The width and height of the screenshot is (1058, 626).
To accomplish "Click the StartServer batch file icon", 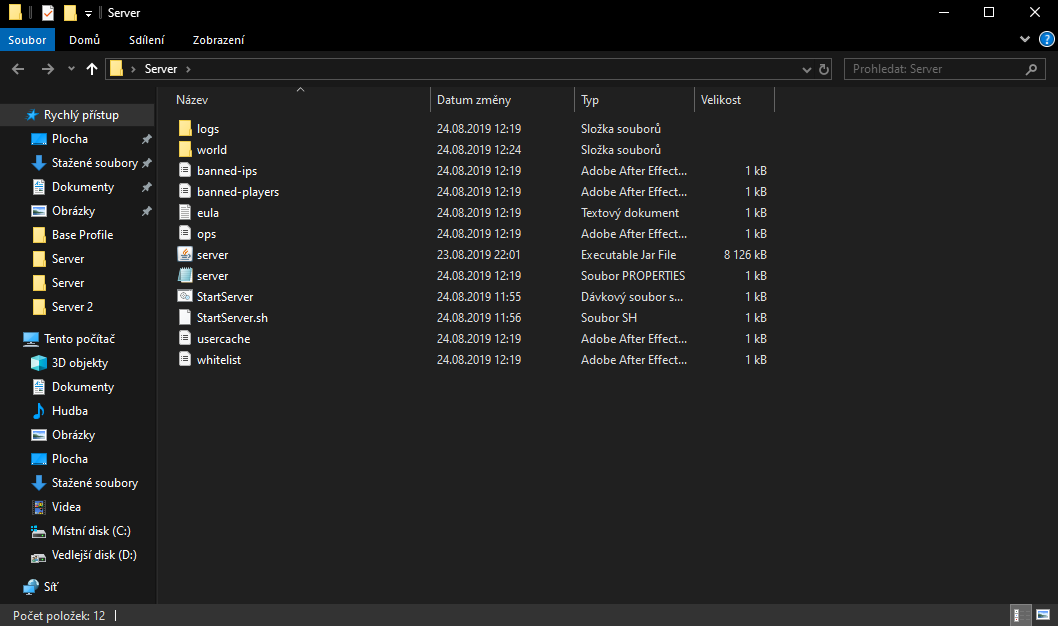I will pyautogui.click(x=184, y=297).
